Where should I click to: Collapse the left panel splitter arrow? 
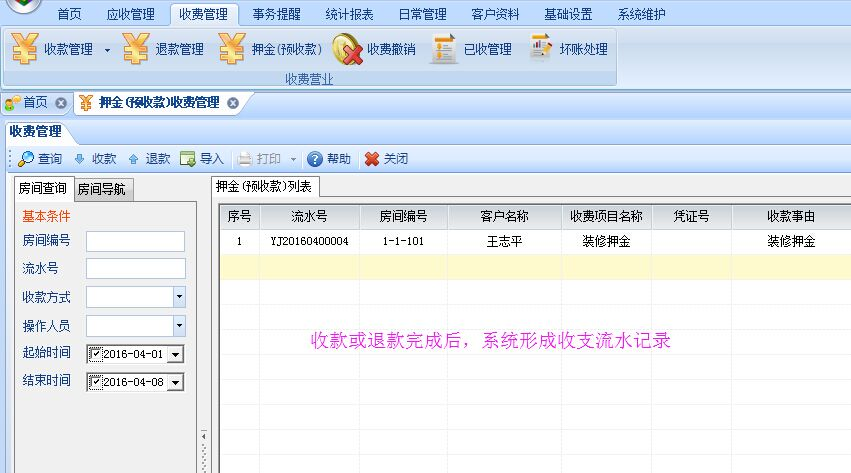pyautogui.click(x=204, y=436)
